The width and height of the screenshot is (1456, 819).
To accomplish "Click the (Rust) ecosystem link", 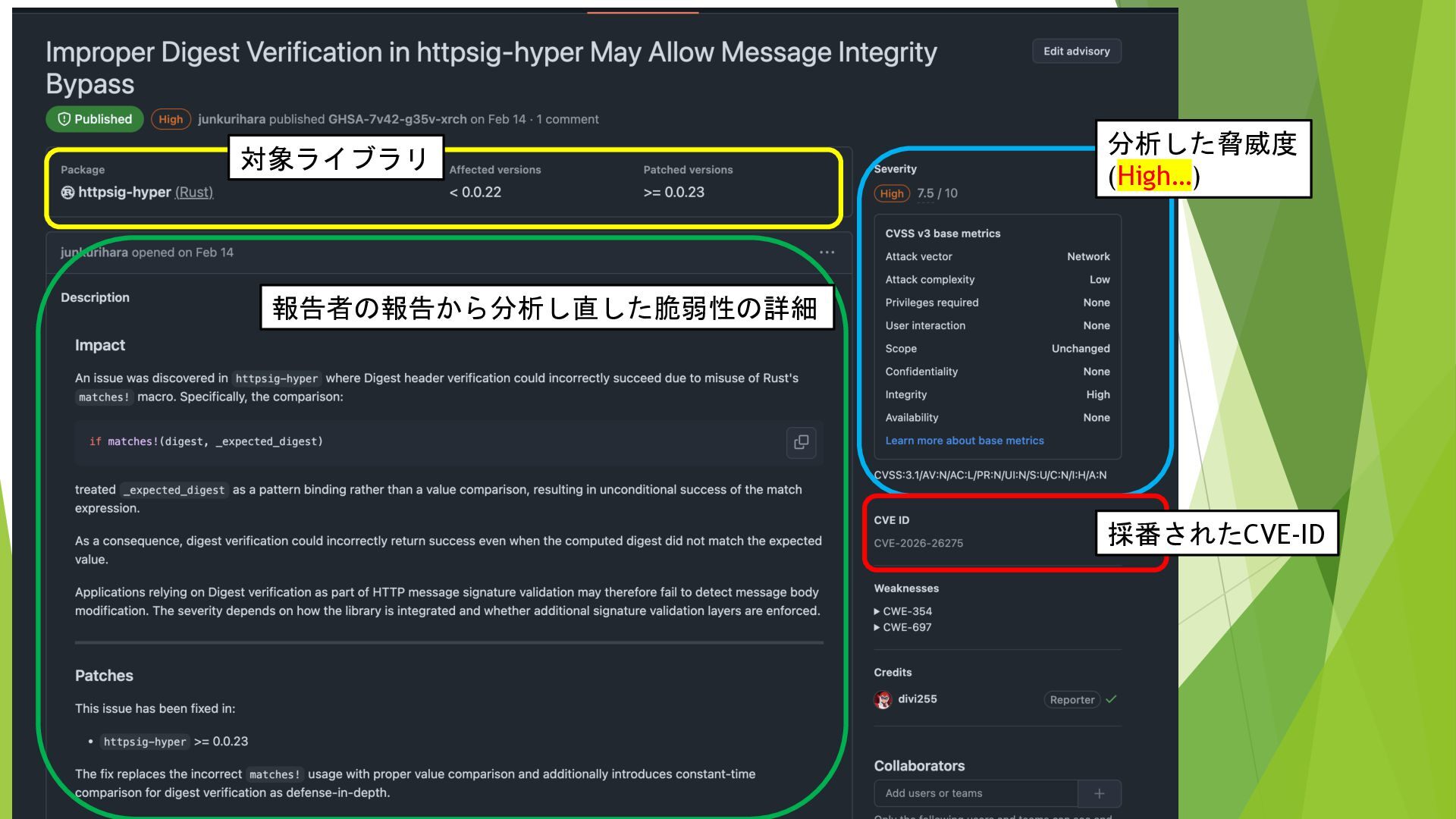I will pyautogui.click(x=194, y=193).
